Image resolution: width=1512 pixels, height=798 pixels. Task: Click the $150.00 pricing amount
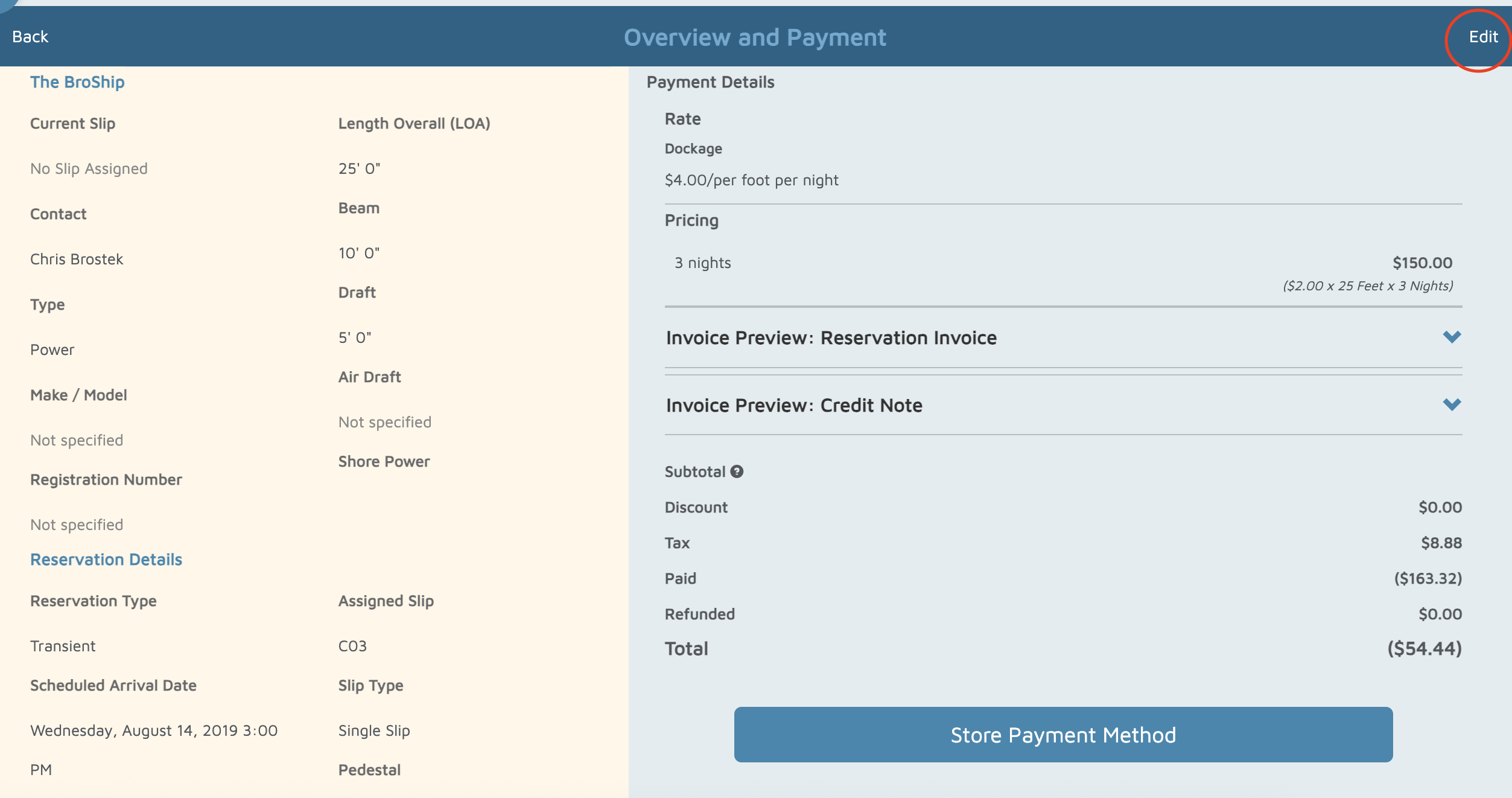pos(1422,263)
